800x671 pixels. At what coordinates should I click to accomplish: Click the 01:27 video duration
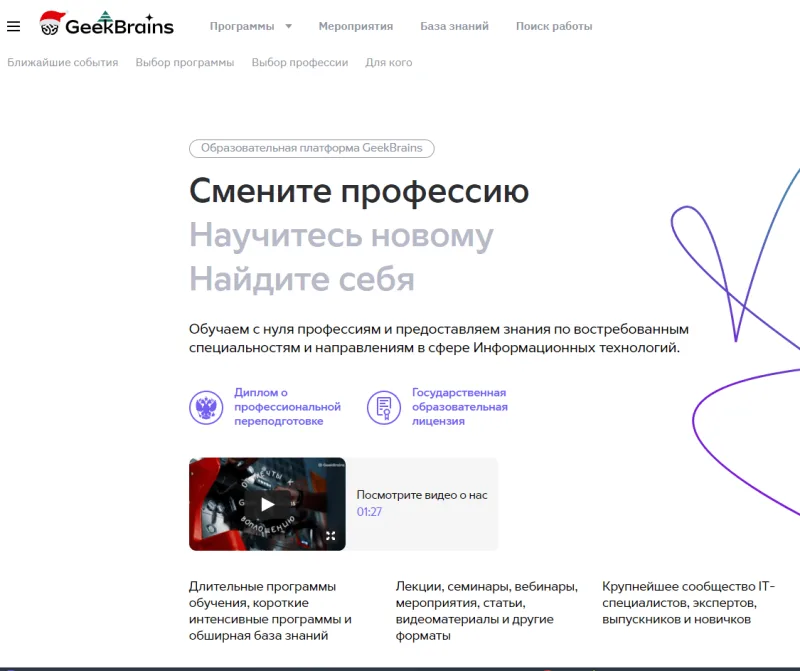point(369,512)
